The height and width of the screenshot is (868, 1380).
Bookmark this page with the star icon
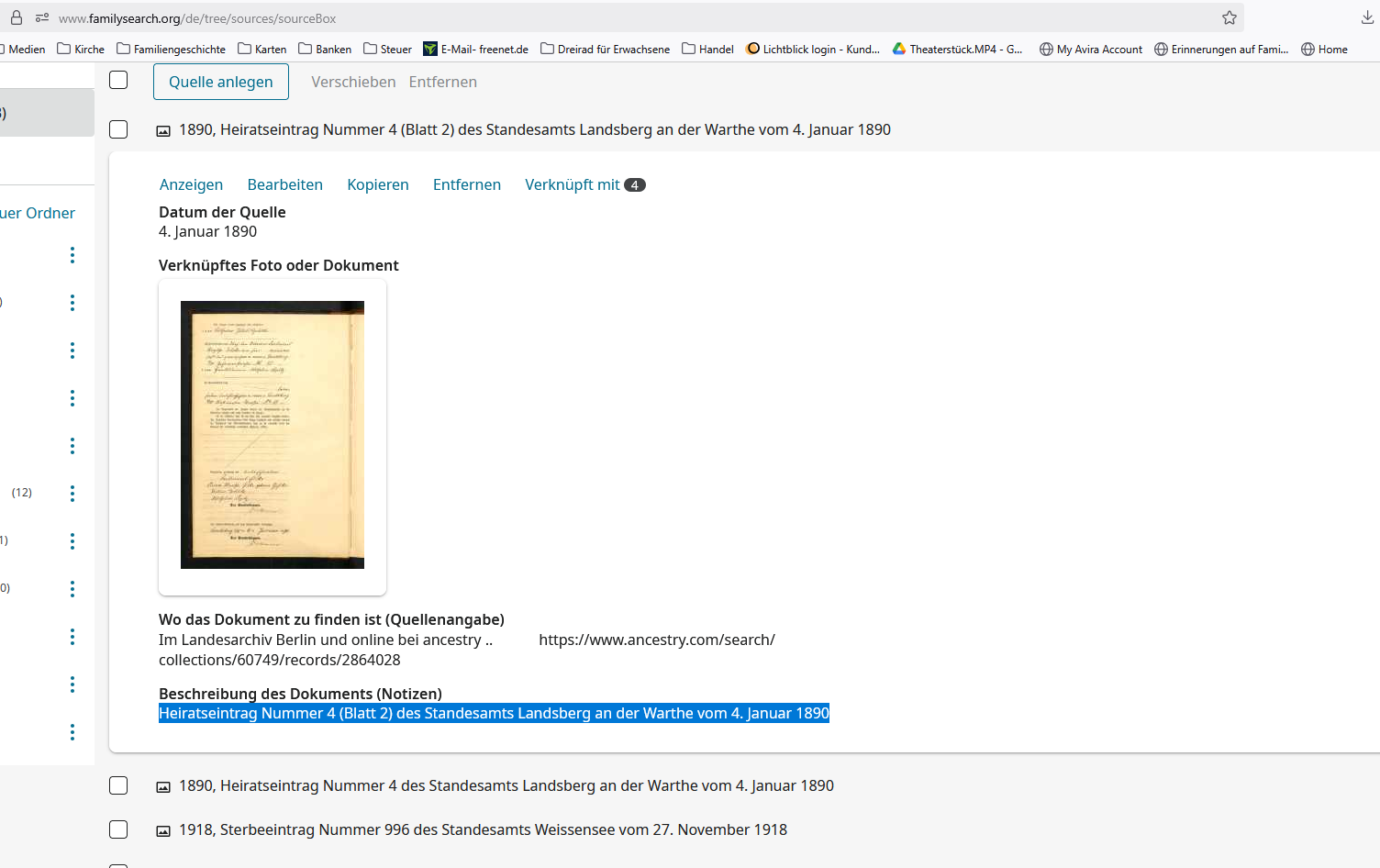(1230, 17)
